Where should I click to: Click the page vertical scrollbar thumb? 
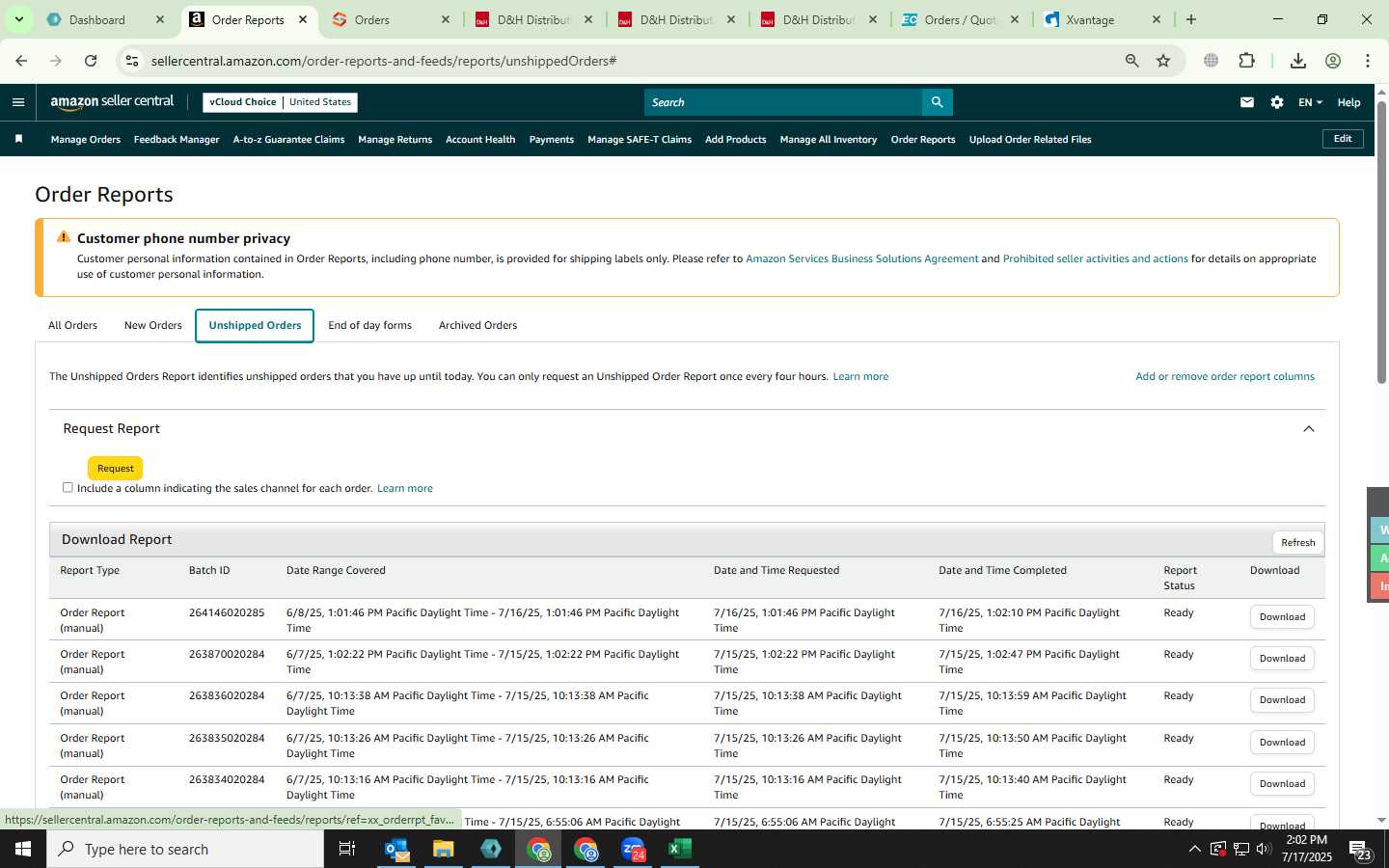[1381, 241]
